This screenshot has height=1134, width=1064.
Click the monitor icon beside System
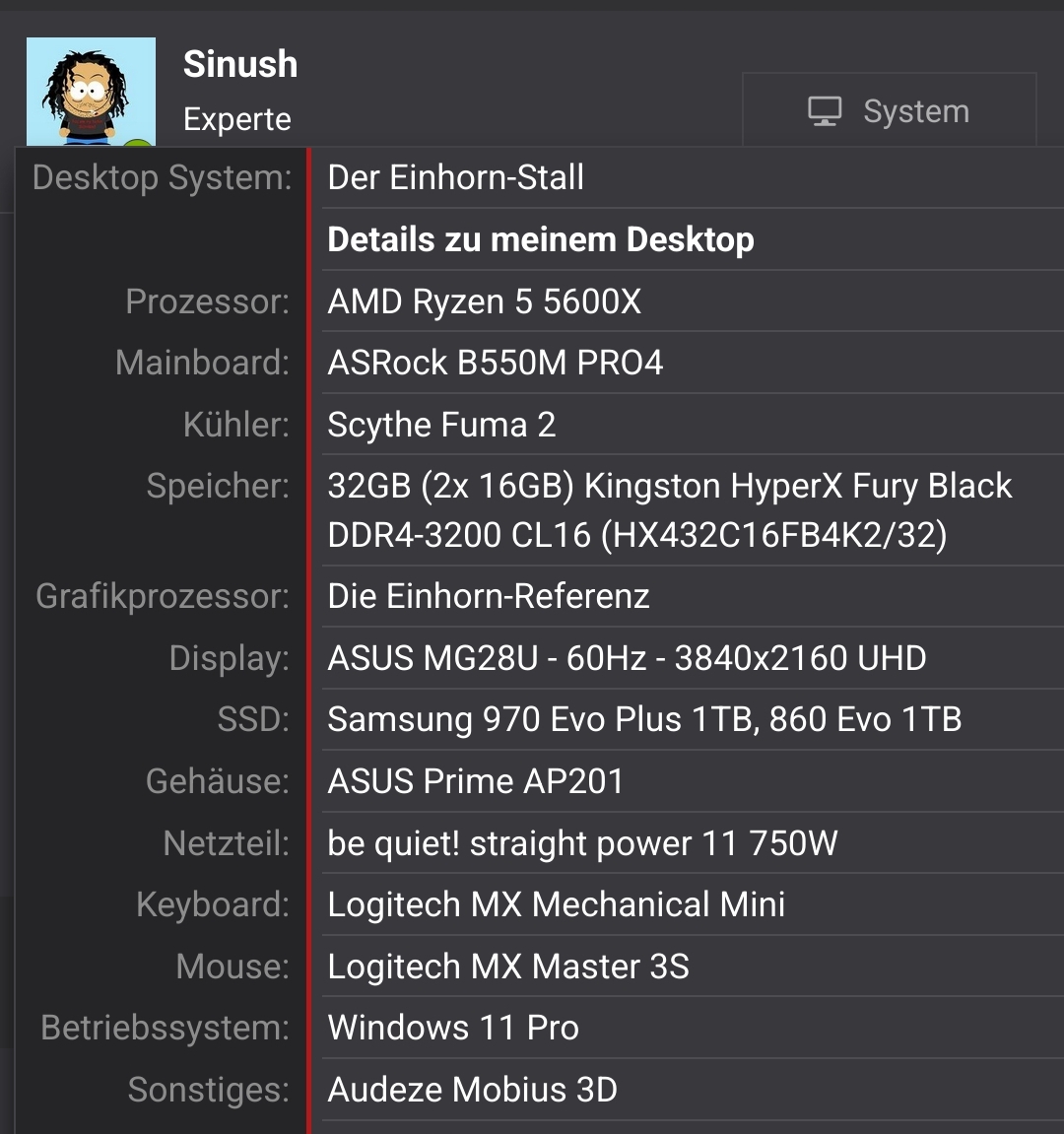(x=825, y=111)
